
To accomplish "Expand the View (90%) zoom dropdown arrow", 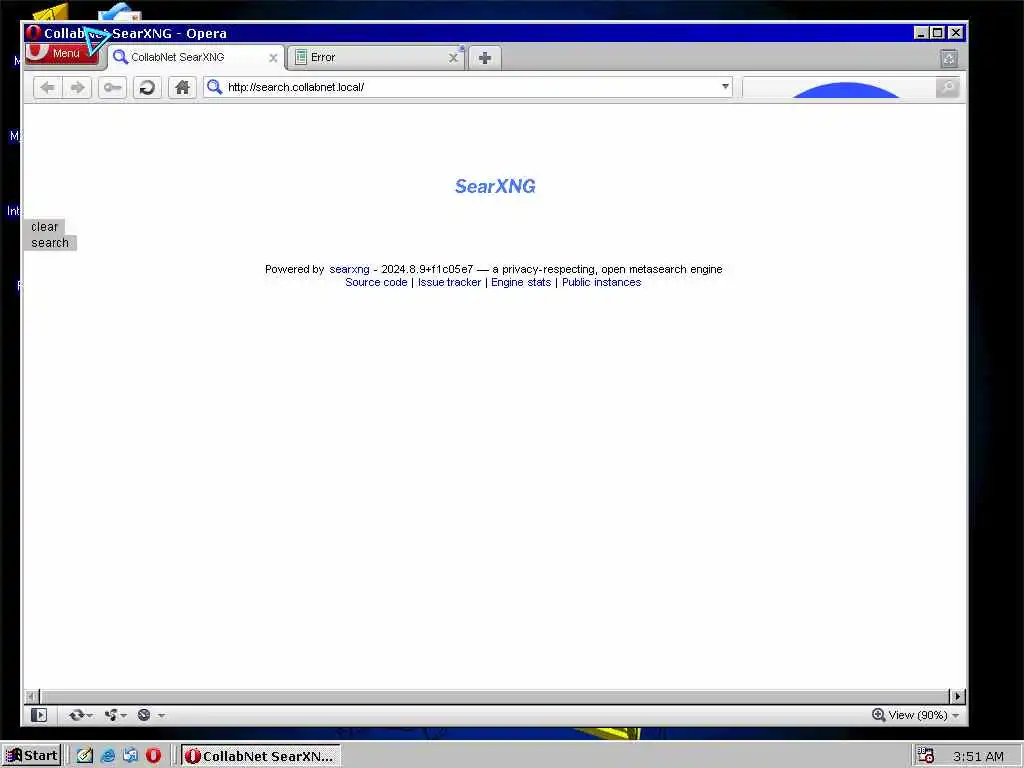I will [x=956, y=716].
